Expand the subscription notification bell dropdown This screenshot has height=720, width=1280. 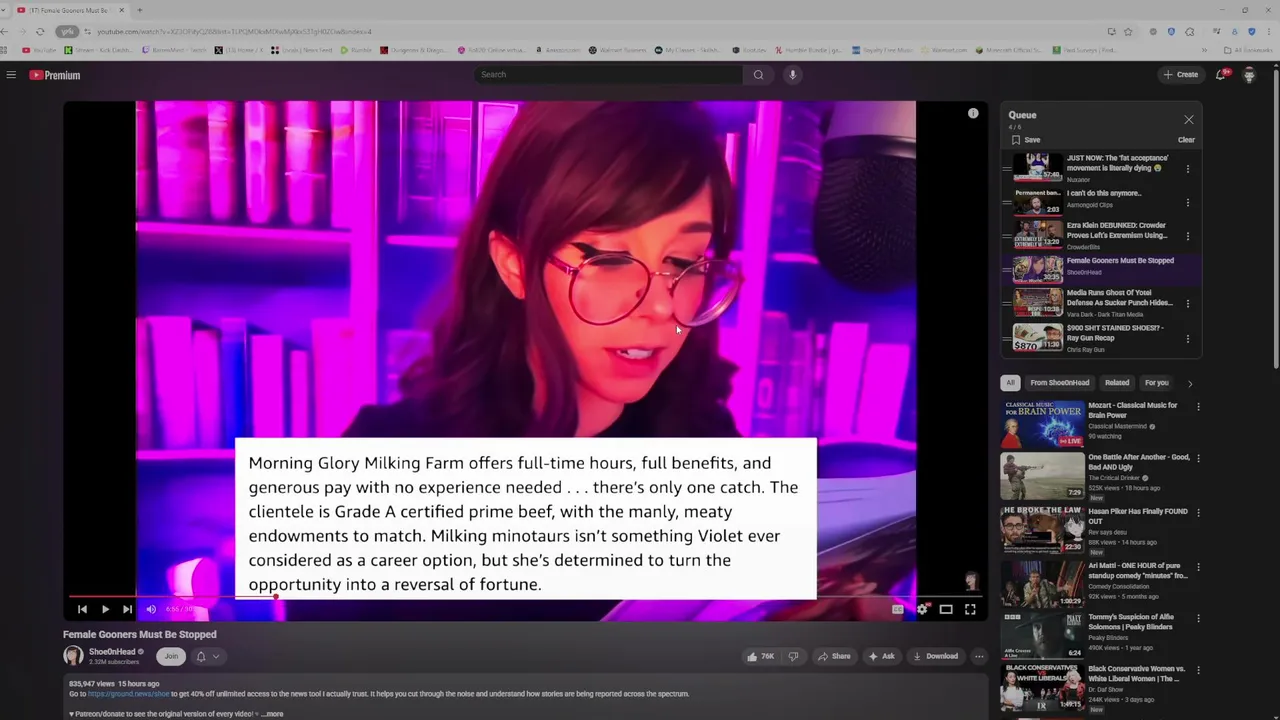(x=207, y=657)
